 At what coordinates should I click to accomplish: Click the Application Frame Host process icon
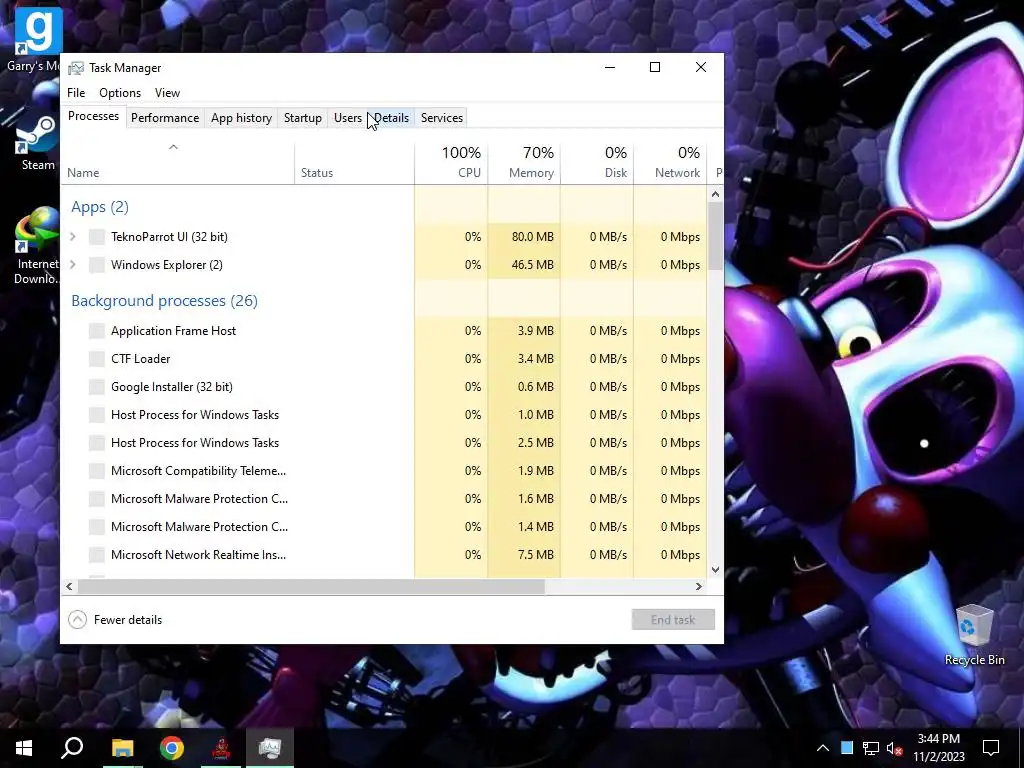97,331
